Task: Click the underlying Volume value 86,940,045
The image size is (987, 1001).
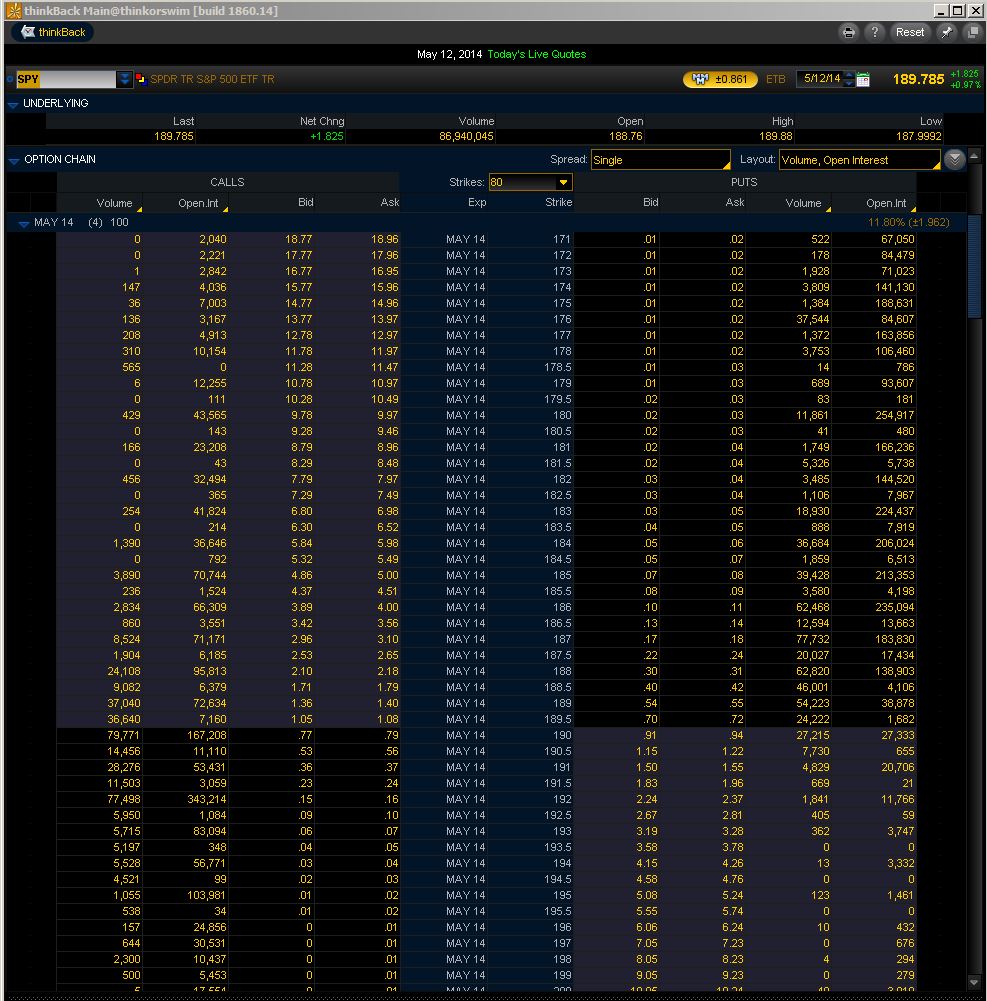Action: tap(466, 136)
